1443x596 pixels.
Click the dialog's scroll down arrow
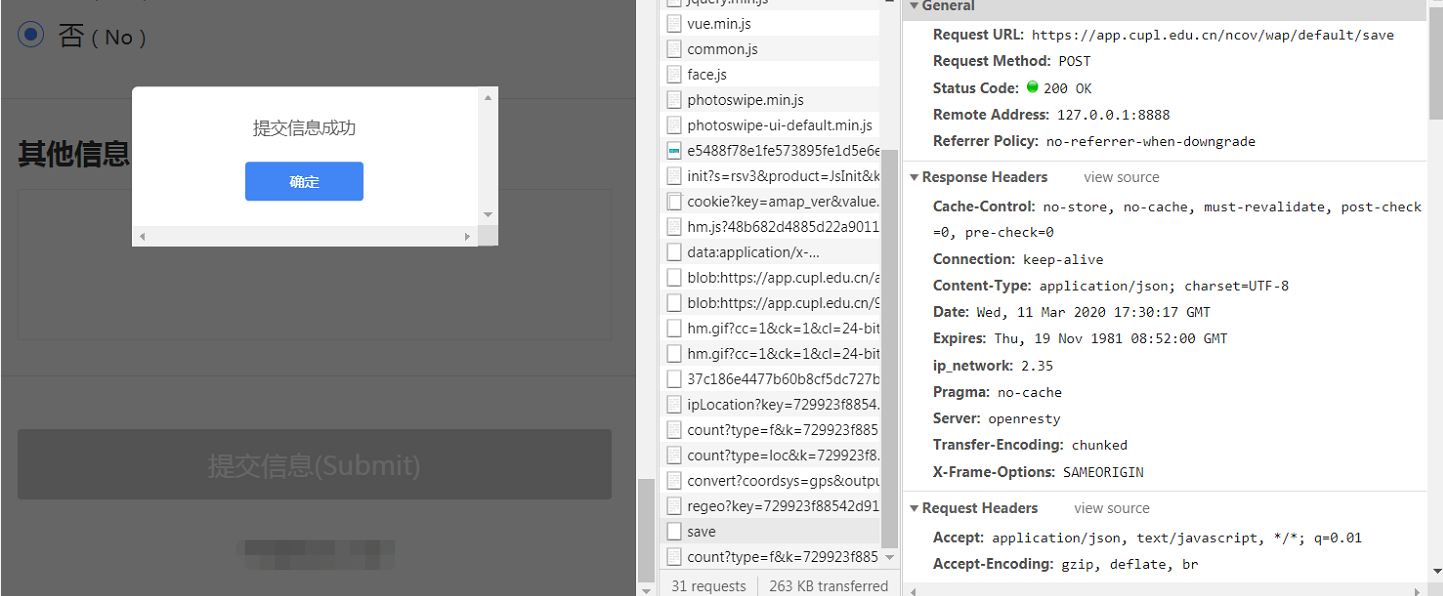[488, 214]
